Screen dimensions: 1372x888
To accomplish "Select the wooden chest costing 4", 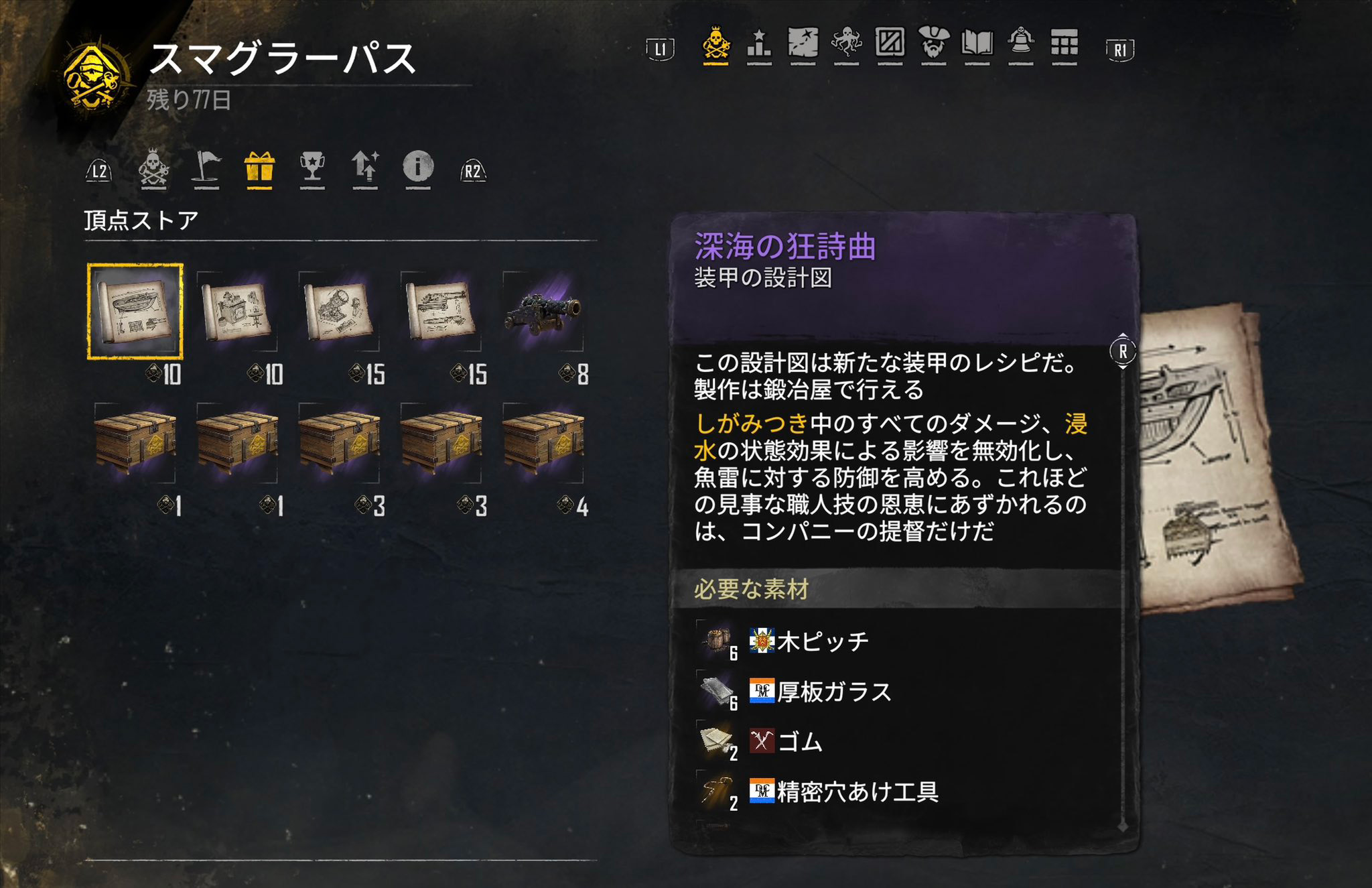I will tap(543, 442).
